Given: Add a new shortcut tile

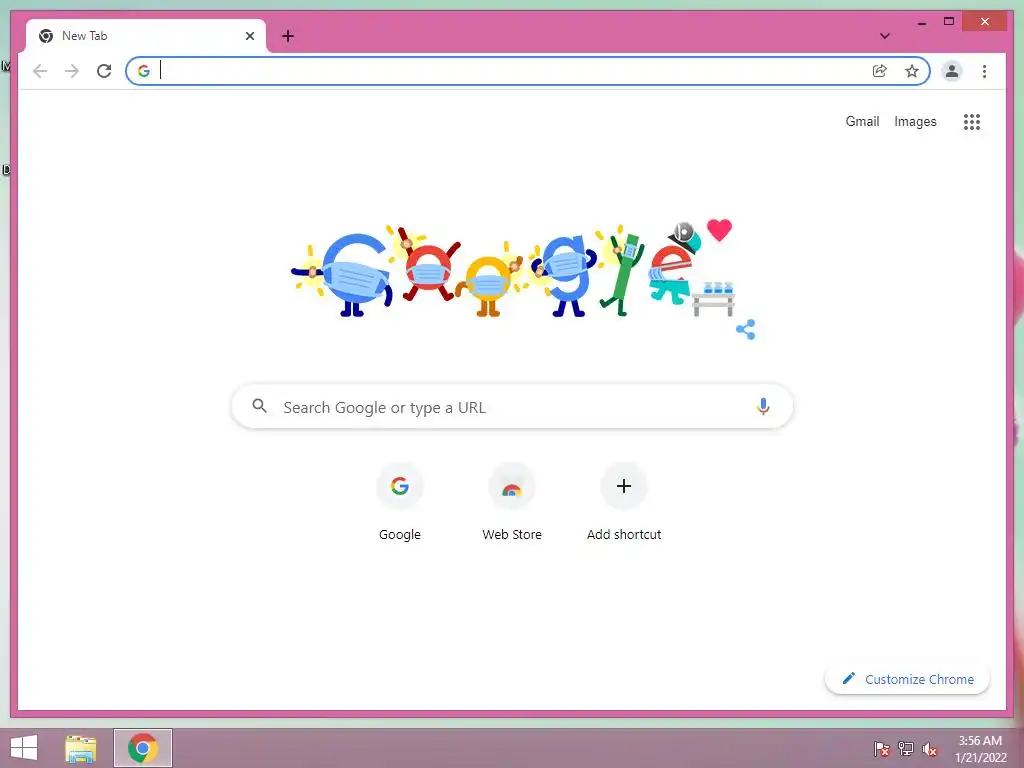Looking at the screenshot, I should coord(624,502).
